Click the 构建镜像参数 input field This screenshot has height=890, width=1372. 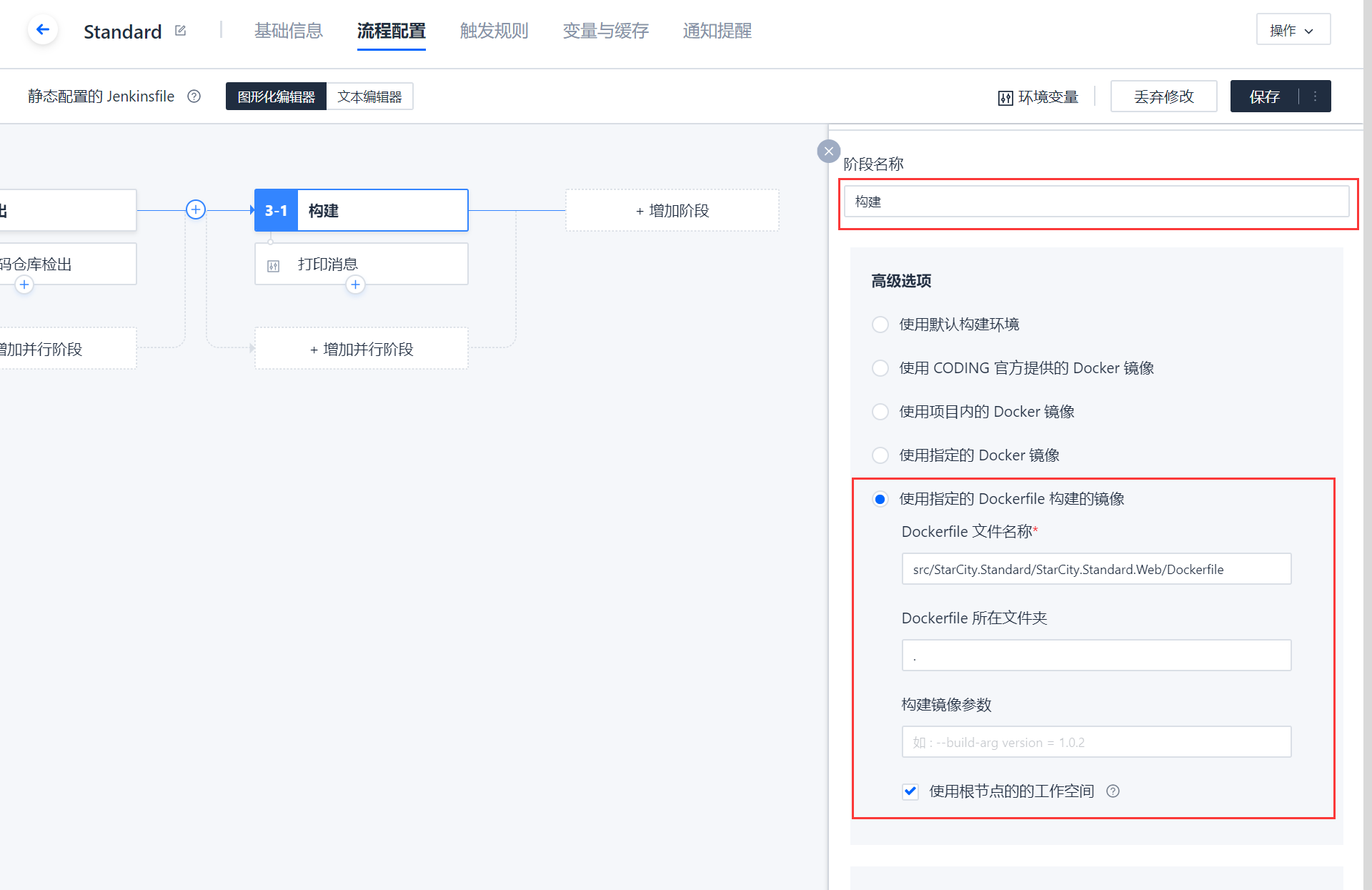(x=1095, y=742)
